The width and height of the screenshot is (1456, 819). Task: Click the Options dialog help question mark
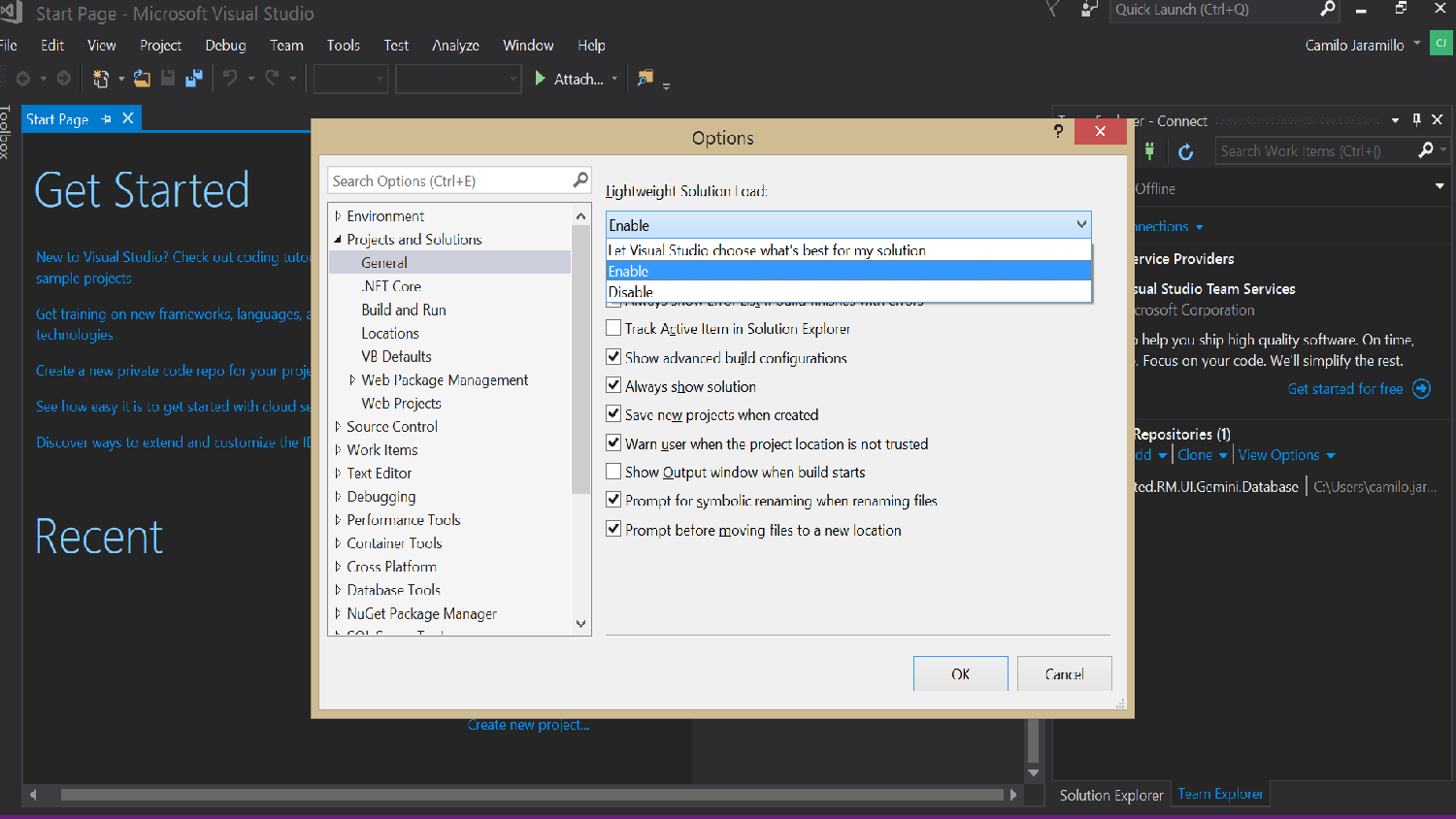[1058, 131]
